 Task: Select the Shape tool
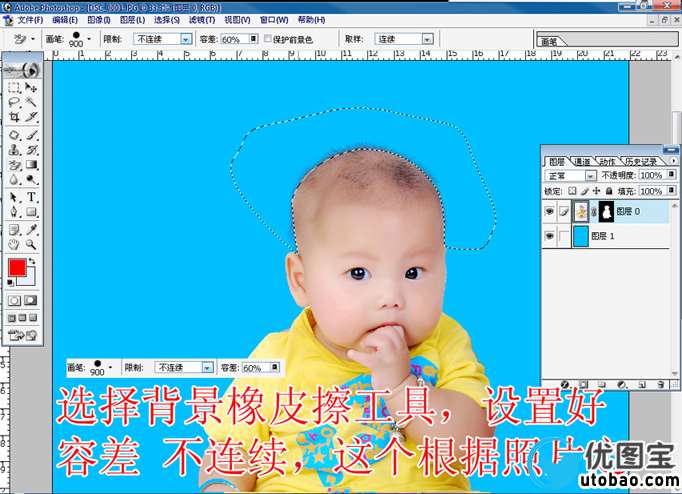(31, 212)
